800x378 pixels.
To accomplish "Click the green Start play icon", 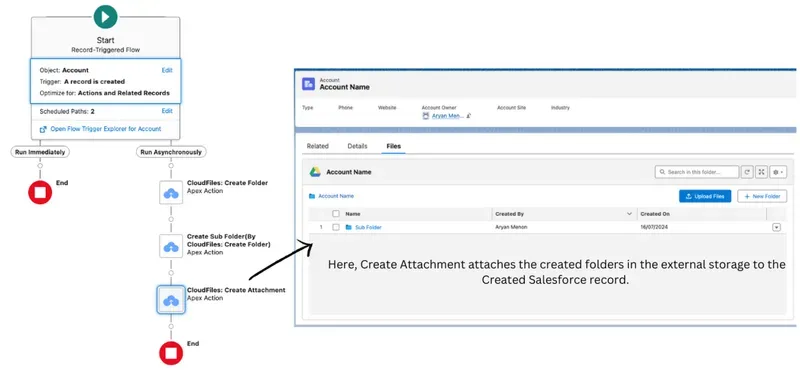I will coord(105,17).
